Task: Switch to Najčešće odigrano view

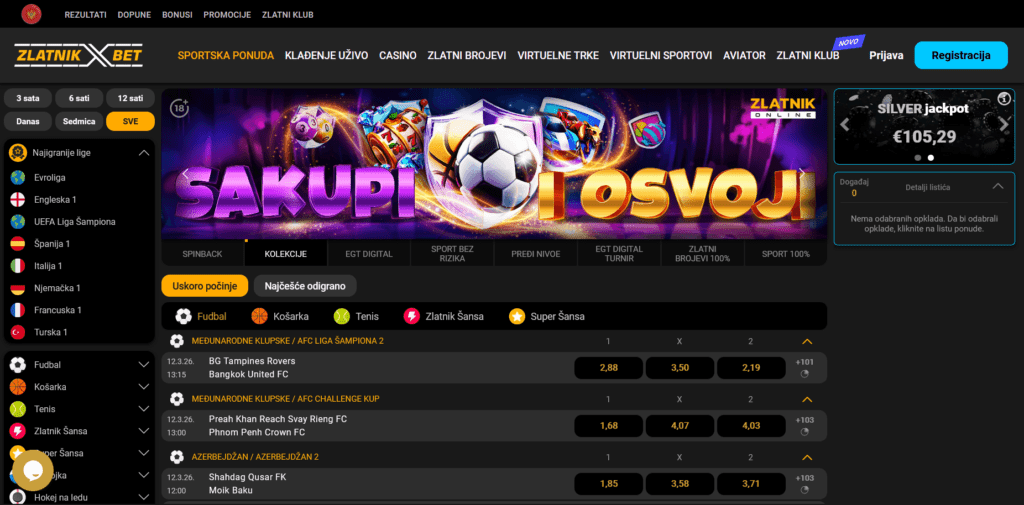Action: pyautogui.click(x=305, y=286)
